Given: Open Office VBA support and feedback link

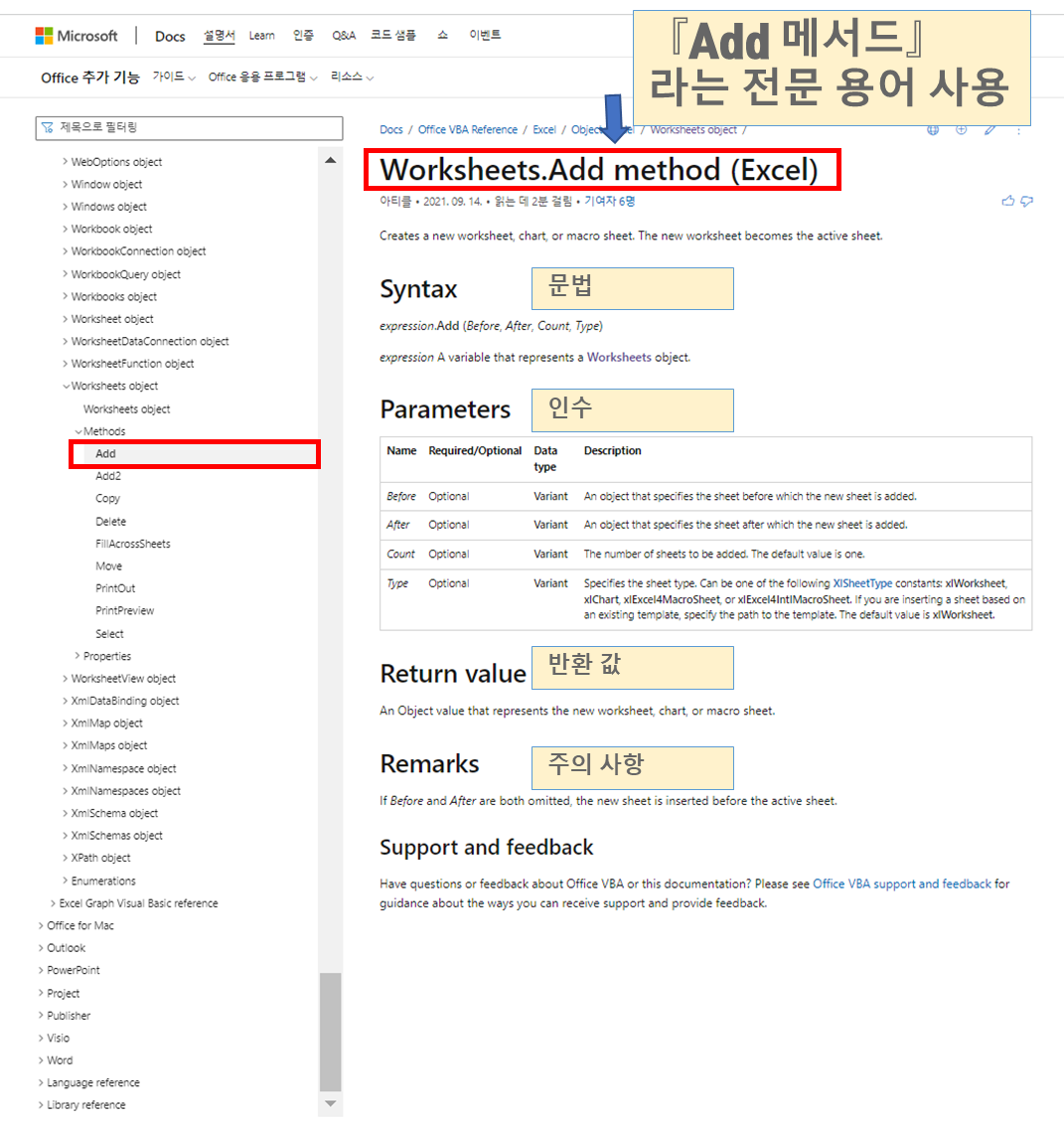Looking at the screenshot, I should (x=901, y=884).
